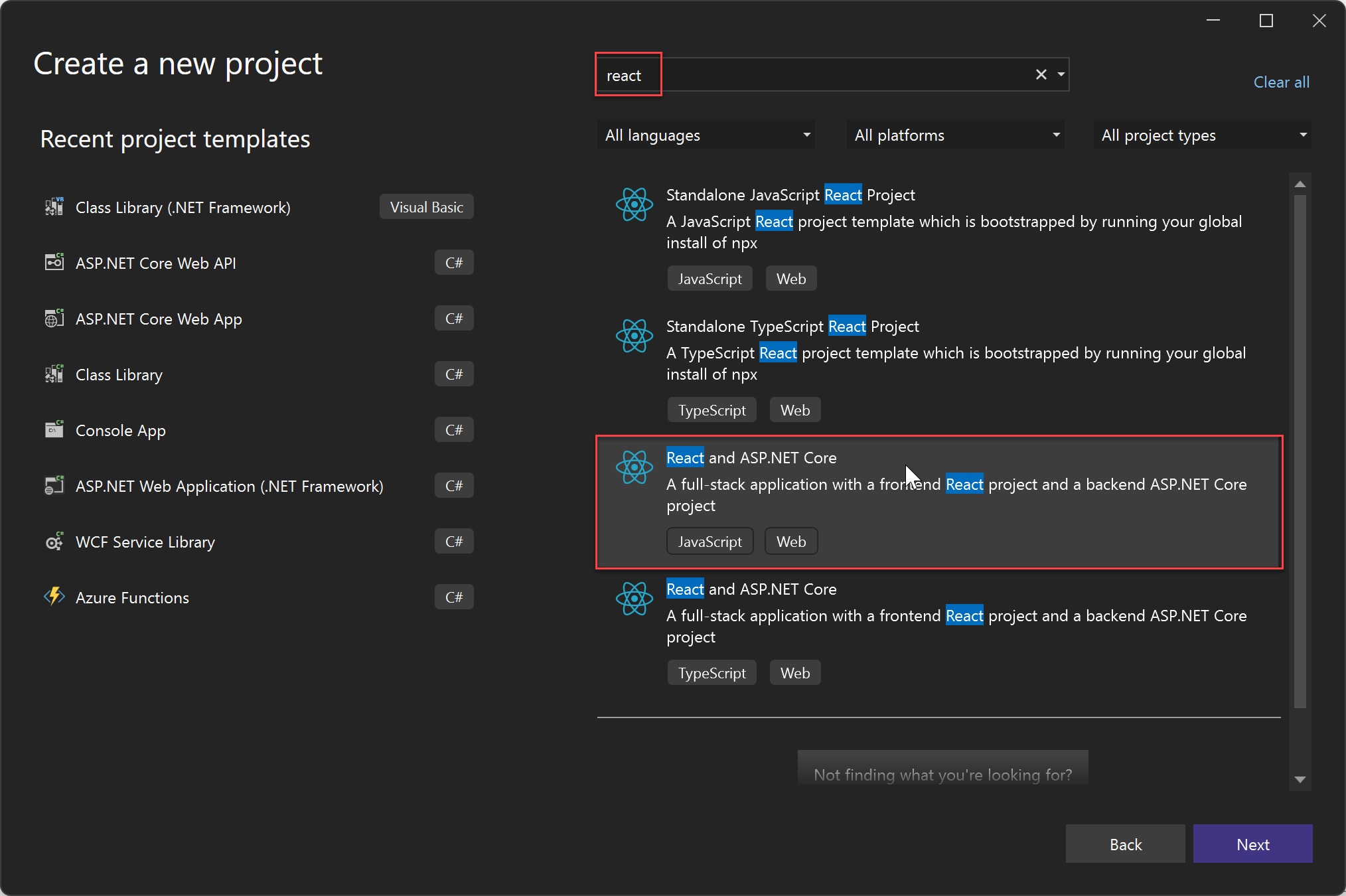
Task: Click 'Not finding what you're looking for?'
Action: (x=942, y=775)
